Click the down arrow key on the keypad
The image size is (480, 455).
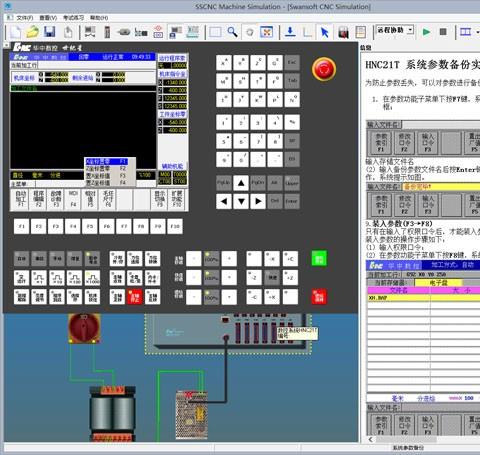click(241, 201)
